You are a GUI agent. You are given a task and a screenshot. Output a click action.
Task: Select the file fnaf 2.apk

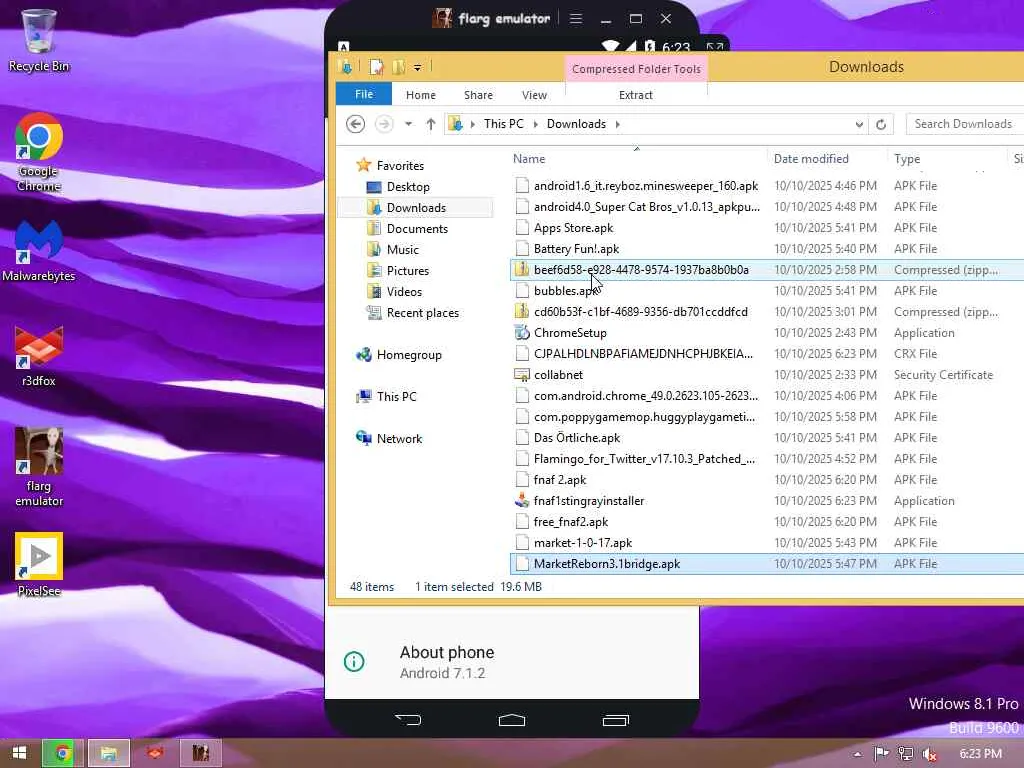click(560, 479)
